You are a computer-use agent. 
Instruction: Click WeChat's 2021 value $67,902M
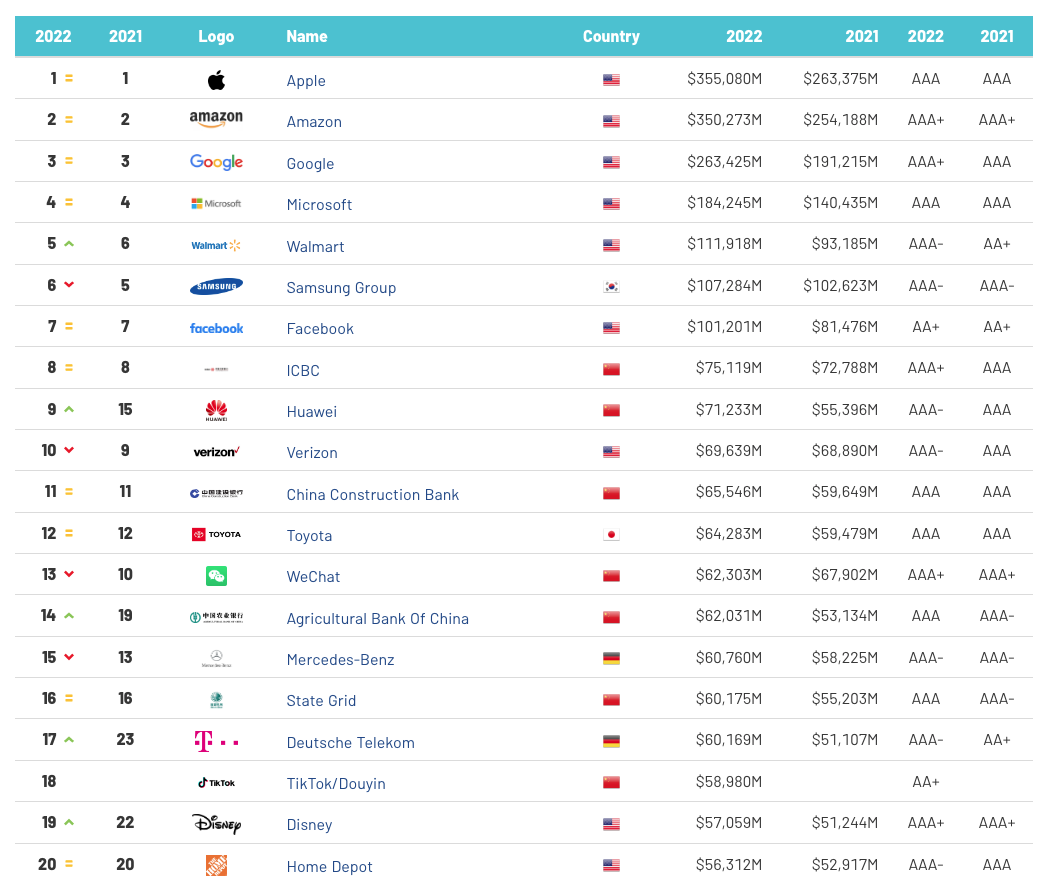[x=845, y=575]
